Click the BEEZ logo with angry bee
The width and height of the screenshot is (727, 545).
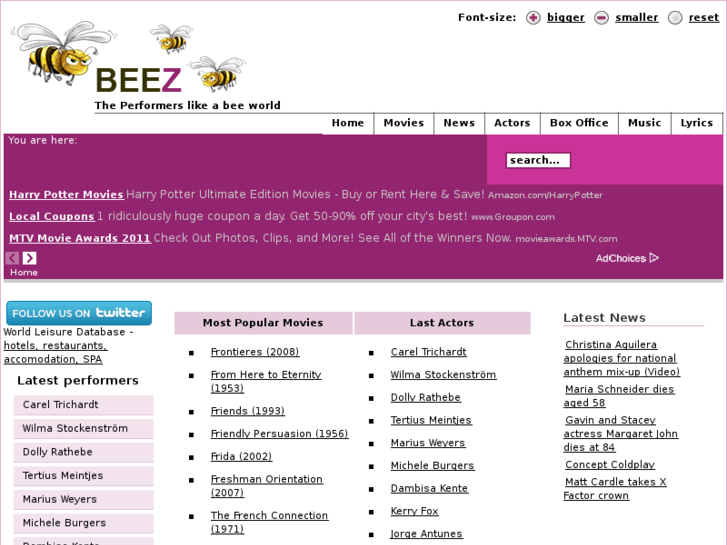pyautogui.click(x=128, y=58)
